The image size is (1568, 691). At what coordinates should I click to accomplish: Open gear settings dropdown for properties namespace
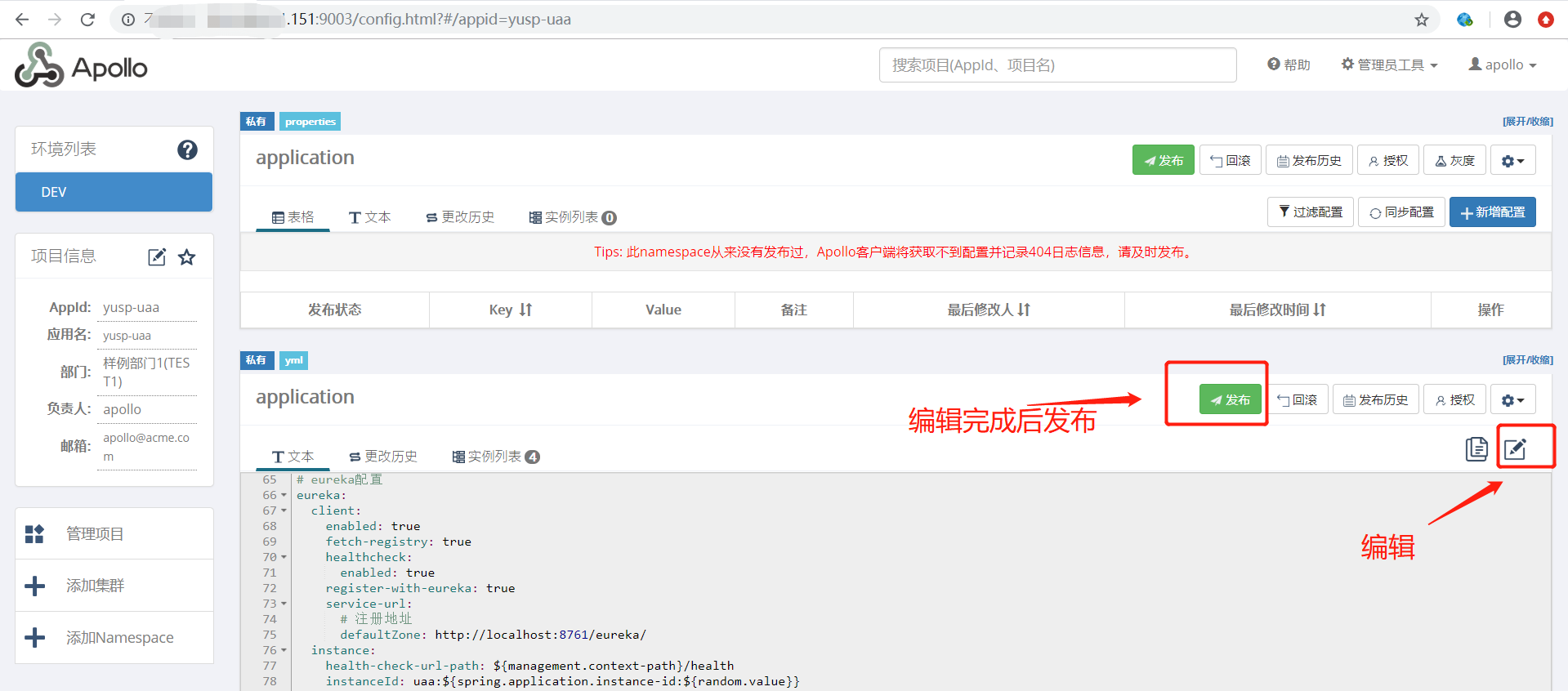click(1512, 160)
